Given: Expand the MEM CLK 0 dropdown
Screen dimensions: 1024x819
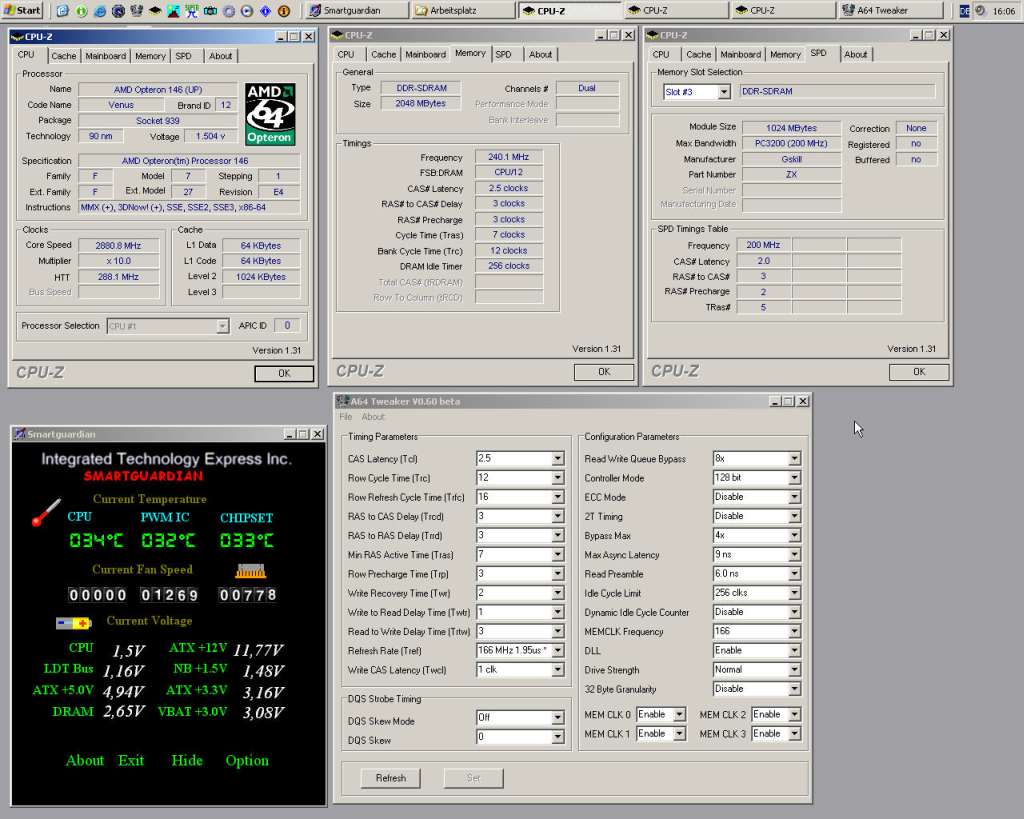Looking at the screenshot, I should click(679, 715).
